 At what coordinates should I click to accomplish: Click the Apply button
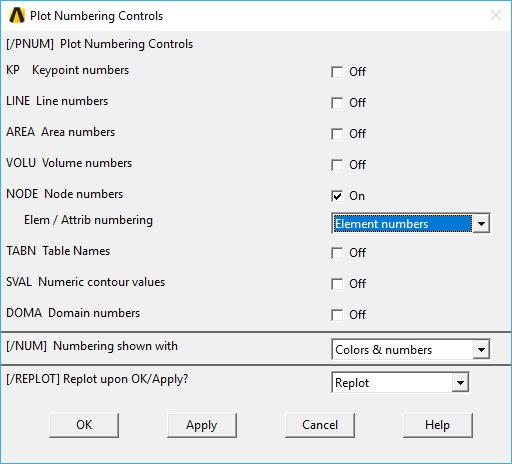202,425
